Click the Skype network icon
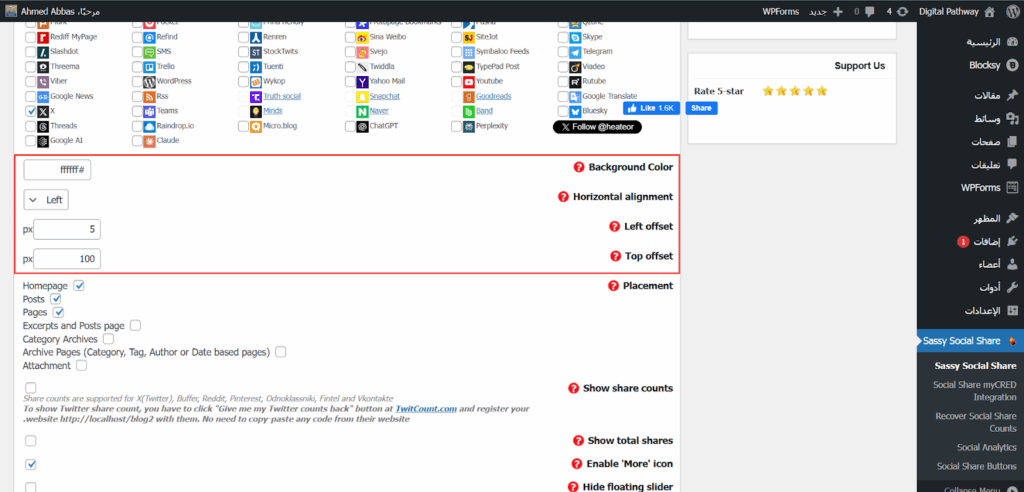Image resolution: width=1024 pixels, height=492 pixels. (x=575, y=37)
